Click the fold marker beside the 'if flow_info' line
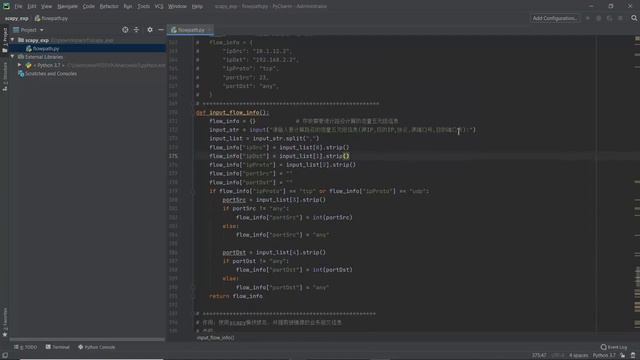 pyautogui.click(x=193, y=191)
